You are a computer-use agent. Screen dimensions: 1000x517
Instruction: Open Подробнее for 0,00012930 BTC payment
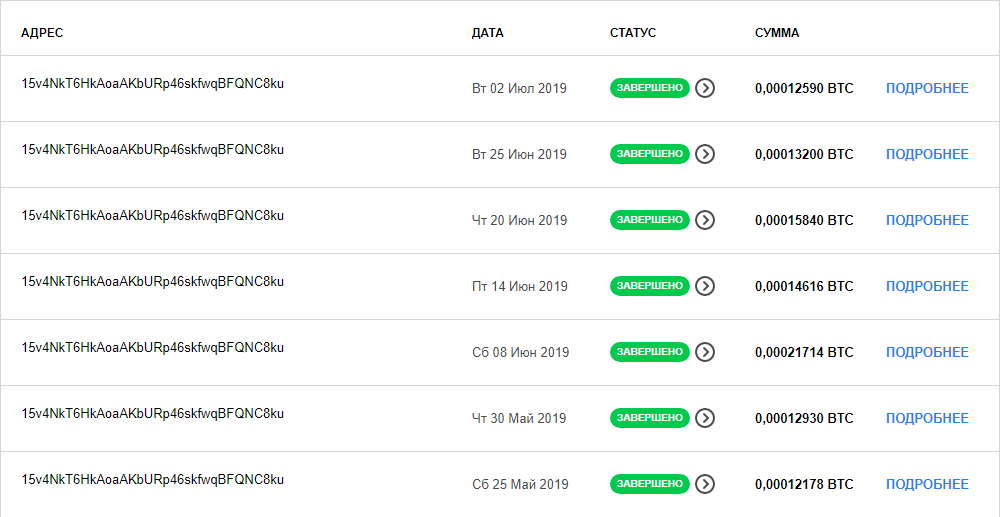pyautogui.click(x=927, y=418)
